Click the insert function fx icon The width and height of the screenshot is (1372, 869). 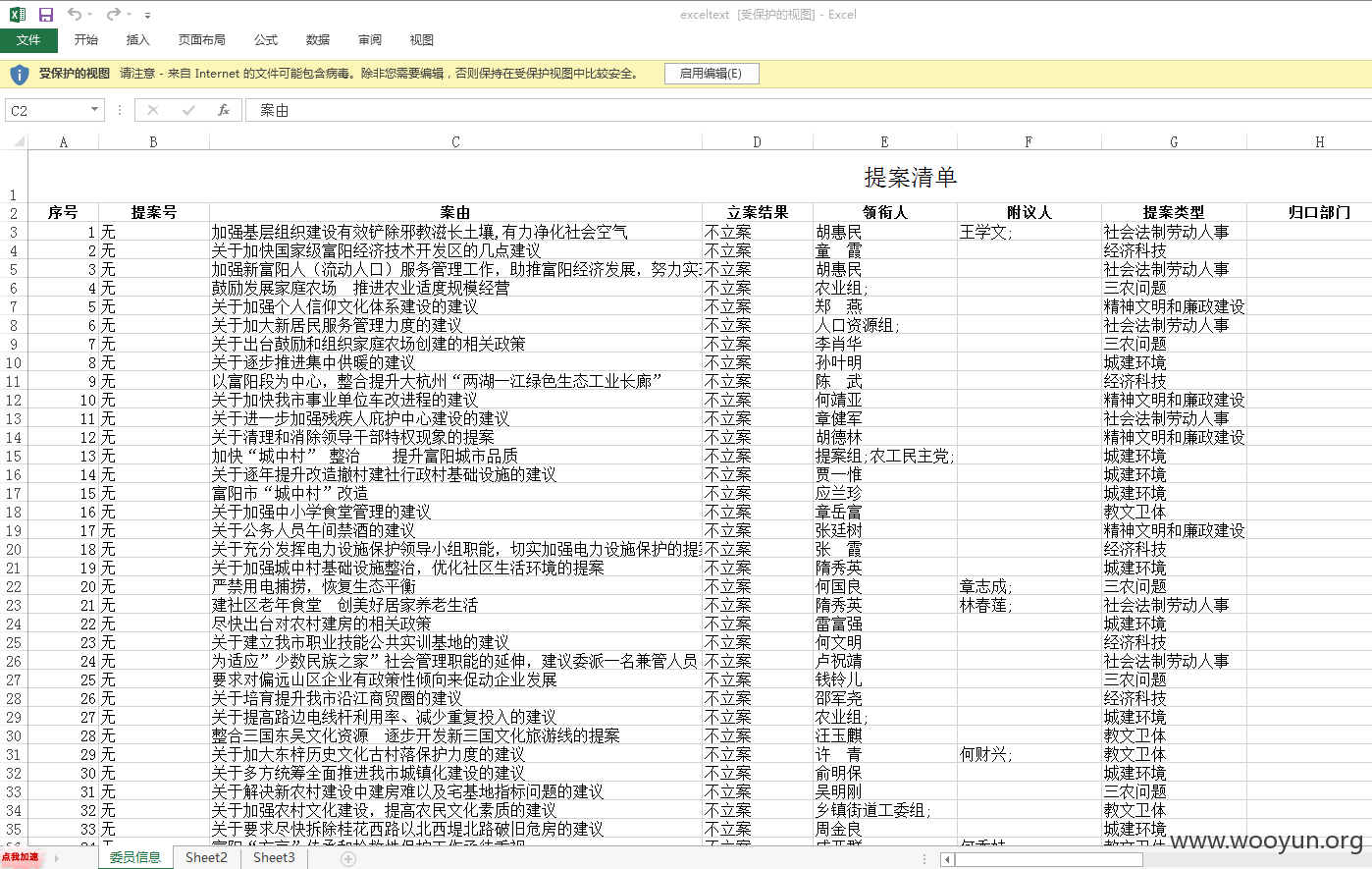[x=224, y=110]
